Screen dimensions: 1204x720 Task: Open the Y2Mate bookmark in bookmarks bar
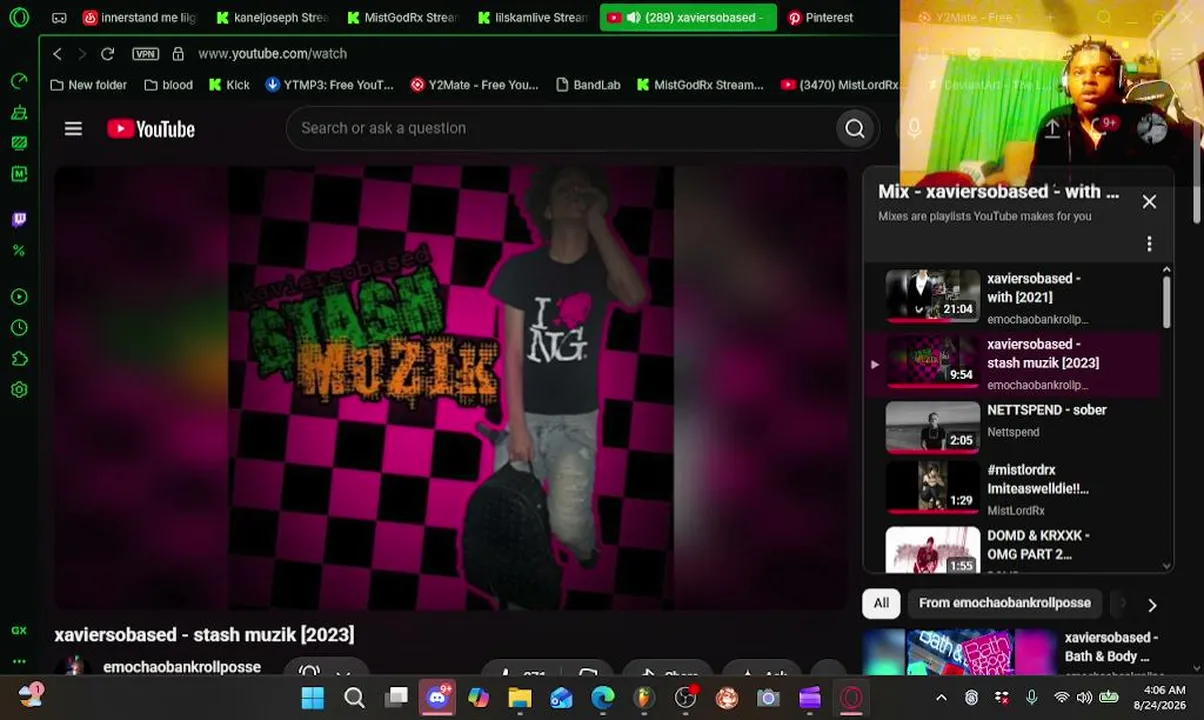coord(474,85)
